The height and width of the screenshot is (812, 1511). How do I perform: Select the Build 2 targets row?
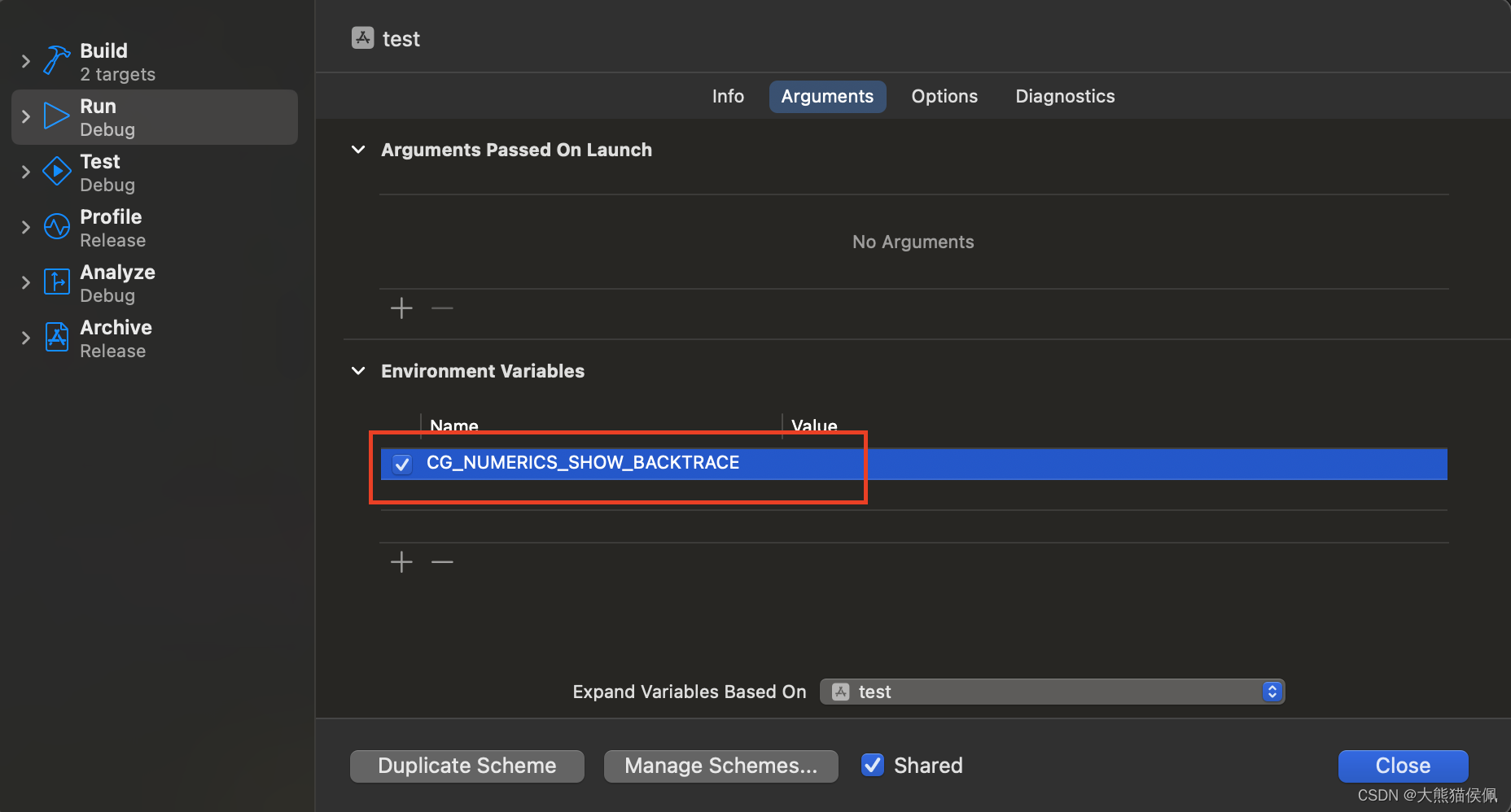pyautogui.click(x=155, y=62)
